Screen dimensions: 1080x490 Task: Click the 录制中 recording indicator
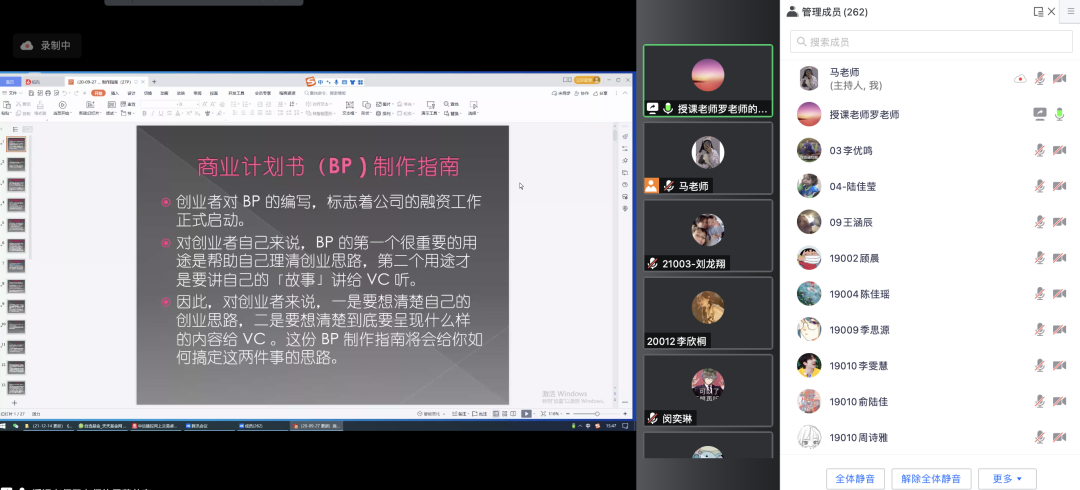47,45
